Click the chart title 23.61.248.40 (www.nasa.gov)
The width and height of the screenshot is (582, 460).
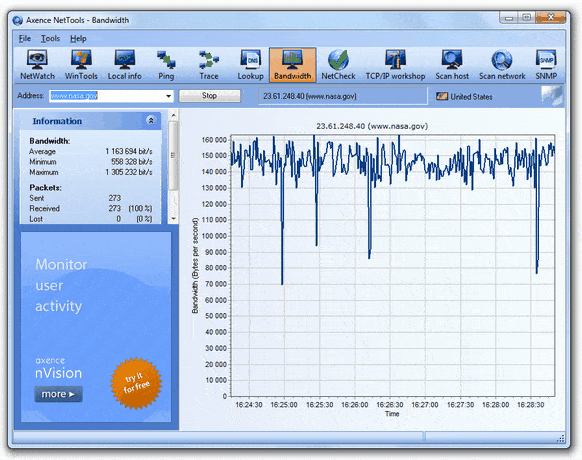click(372, 126)
